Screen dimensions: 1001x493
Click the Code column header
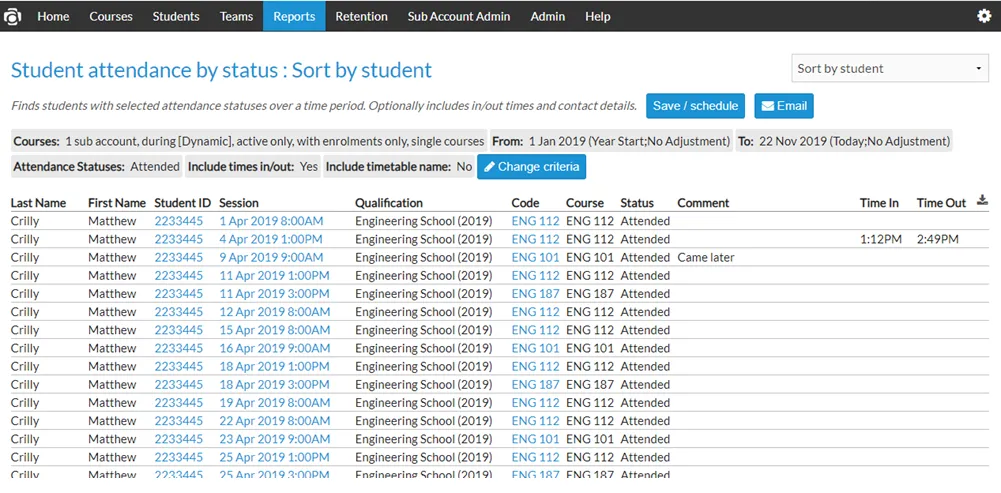pos(525,203)
